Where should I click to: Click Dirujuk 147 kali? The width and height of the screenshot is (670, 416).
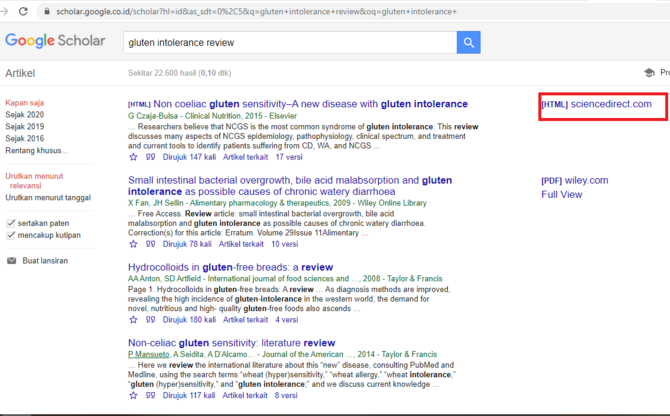pos(189,157)
